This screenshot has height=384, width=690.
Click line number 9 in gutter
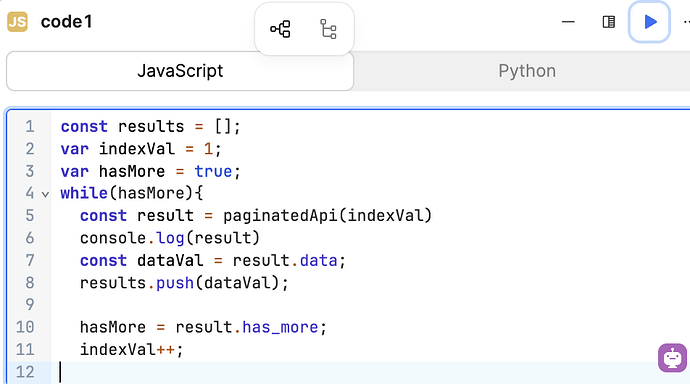(x=29, y=304)
